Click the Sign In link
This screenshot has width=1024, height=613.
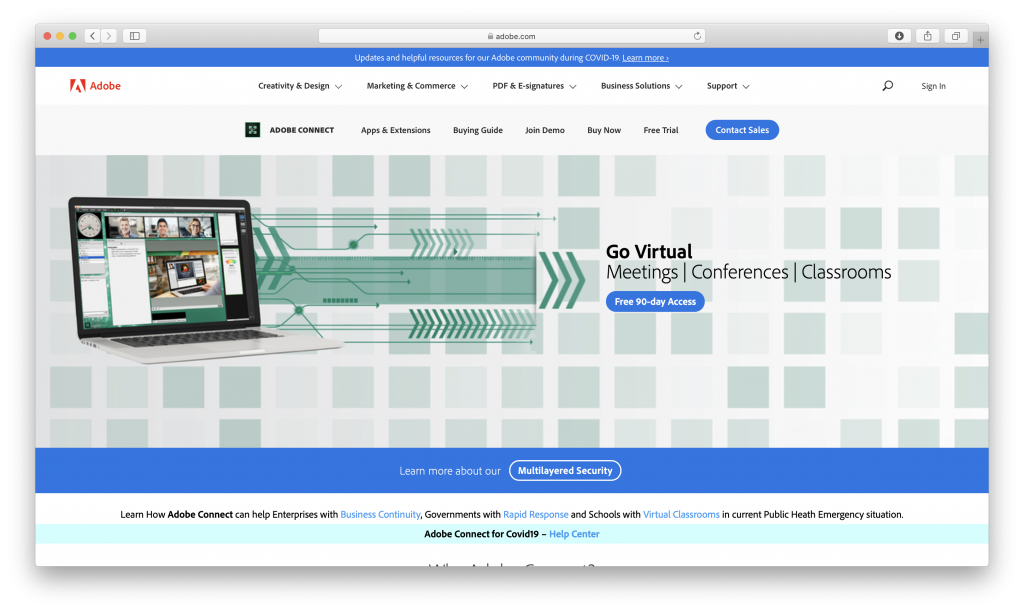click(x=933, y=86)
